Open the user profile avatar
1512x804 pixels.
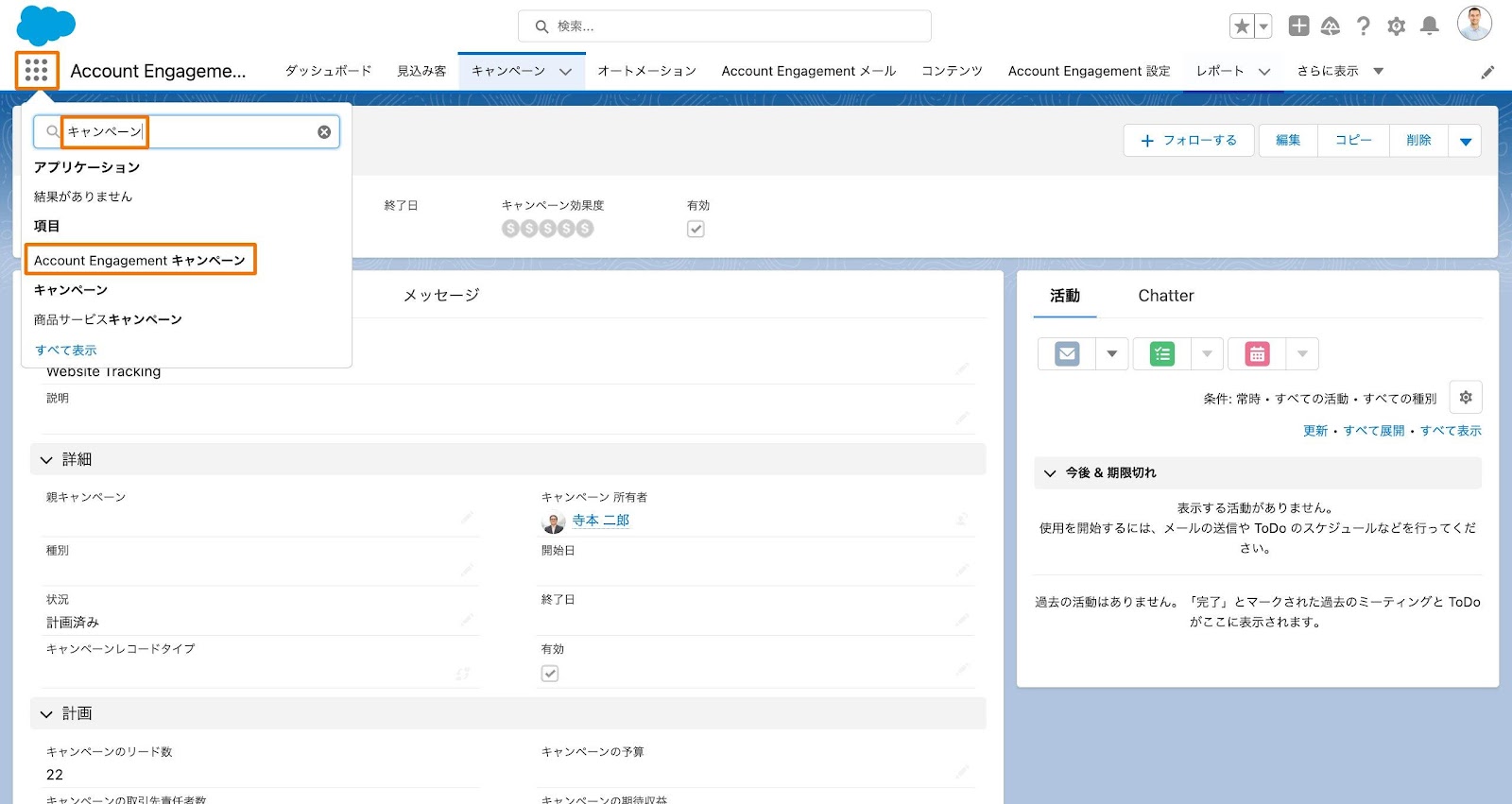1474,25
